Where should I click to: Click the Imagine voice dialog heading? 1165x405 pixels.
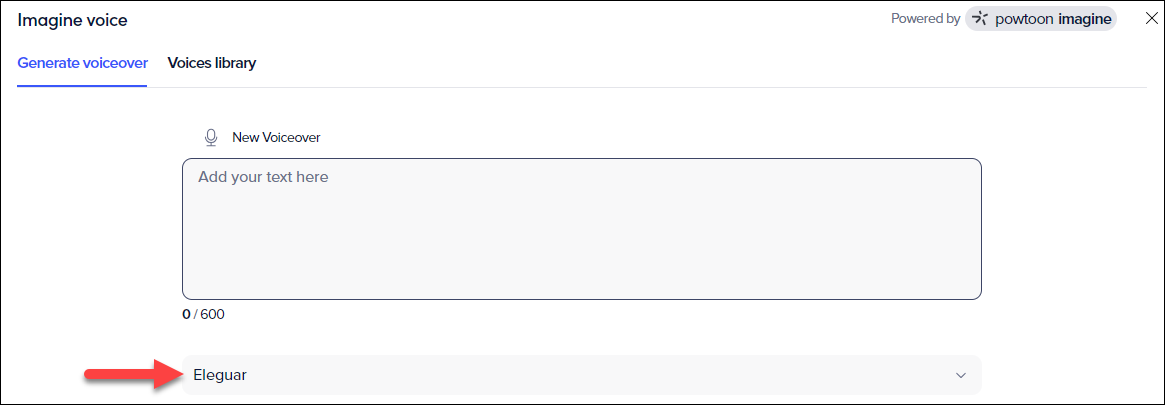[x=73, y=21]
